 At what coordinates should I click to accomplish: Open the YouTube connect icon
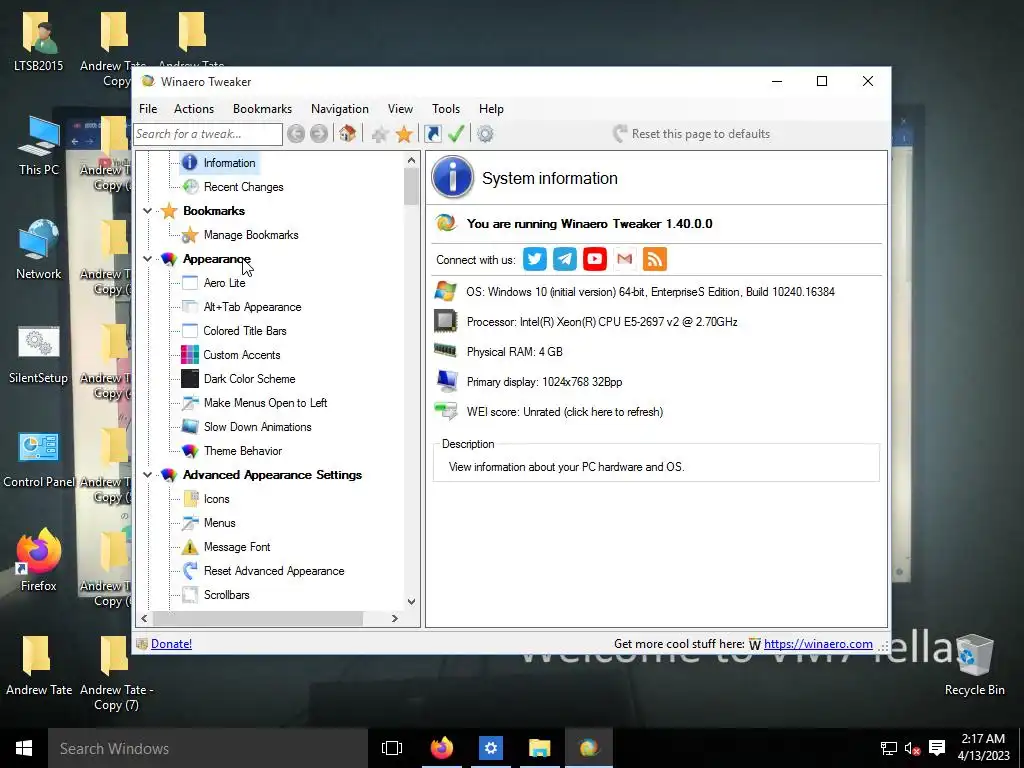point(594,259)
